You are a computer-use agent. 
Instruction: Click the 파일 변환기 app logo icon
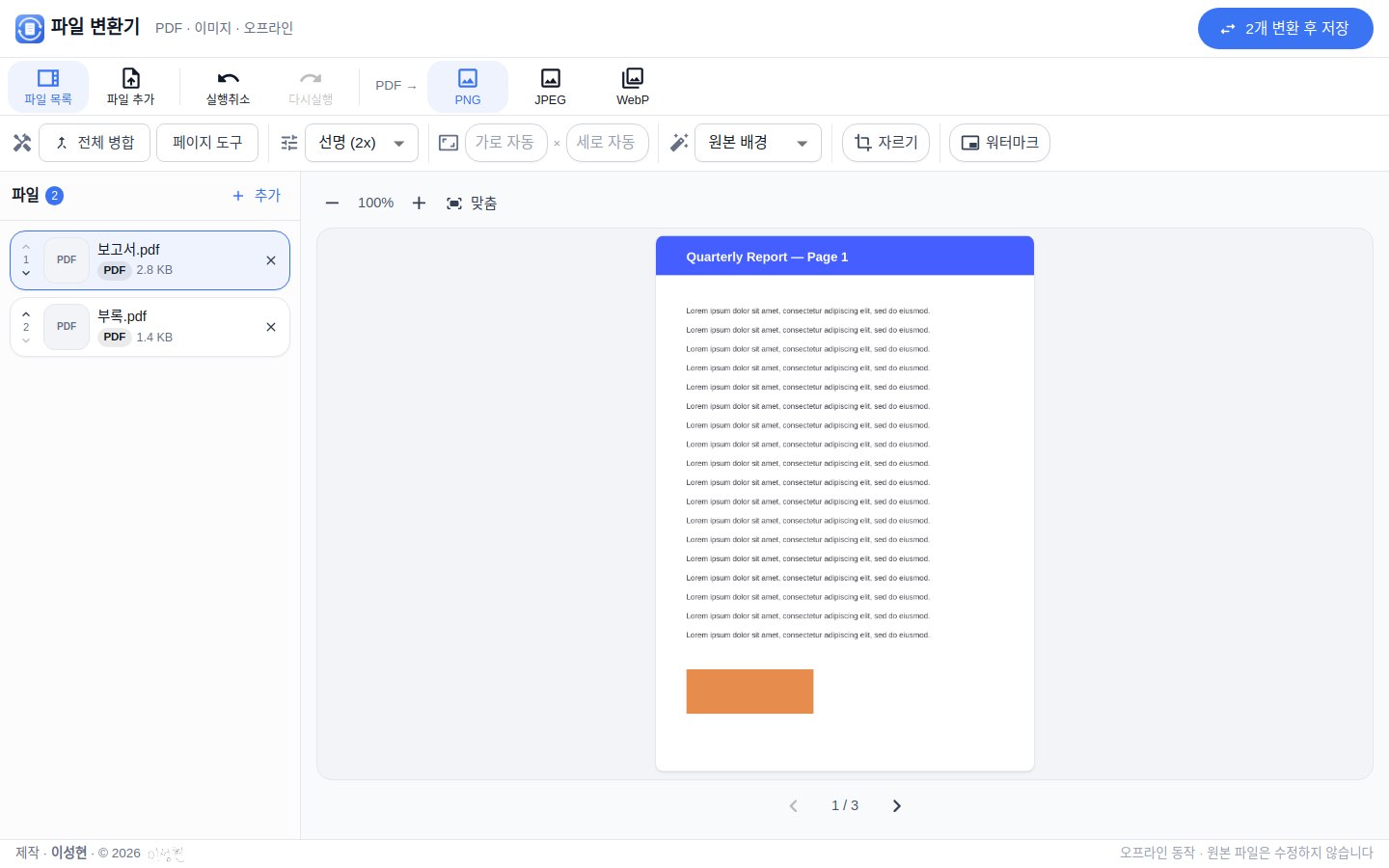tap(30, 29)
